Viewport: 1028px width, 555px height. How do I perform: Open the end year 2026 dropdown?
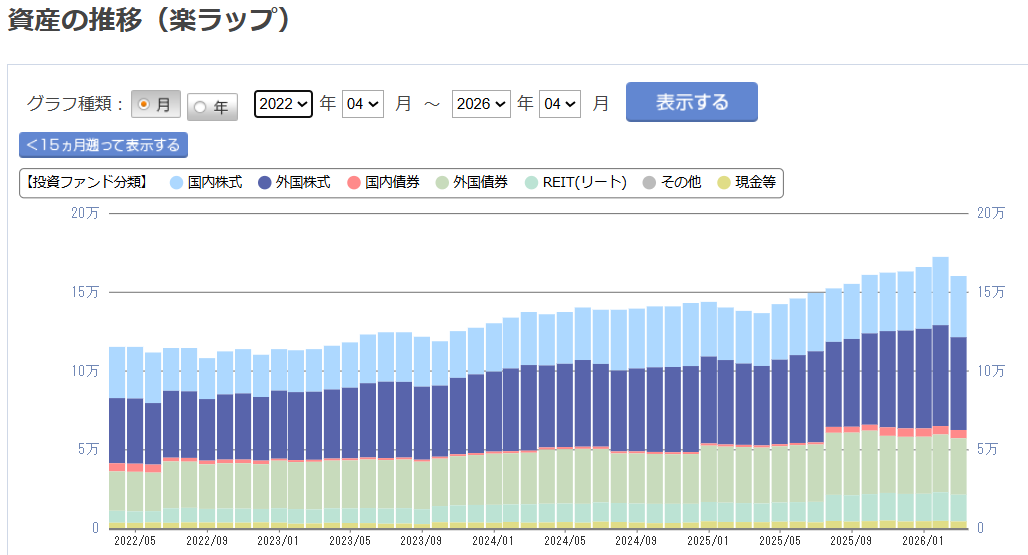coord(481,103)
